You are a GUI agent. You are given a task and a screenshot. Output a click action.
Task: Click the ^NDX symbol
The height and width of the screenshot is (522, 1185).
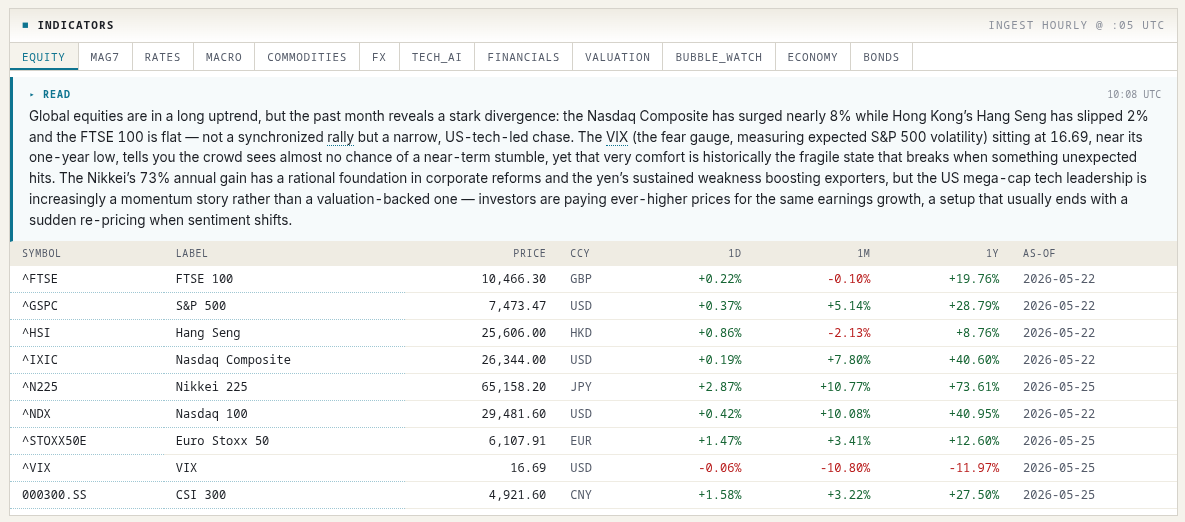tap(36, 414)
